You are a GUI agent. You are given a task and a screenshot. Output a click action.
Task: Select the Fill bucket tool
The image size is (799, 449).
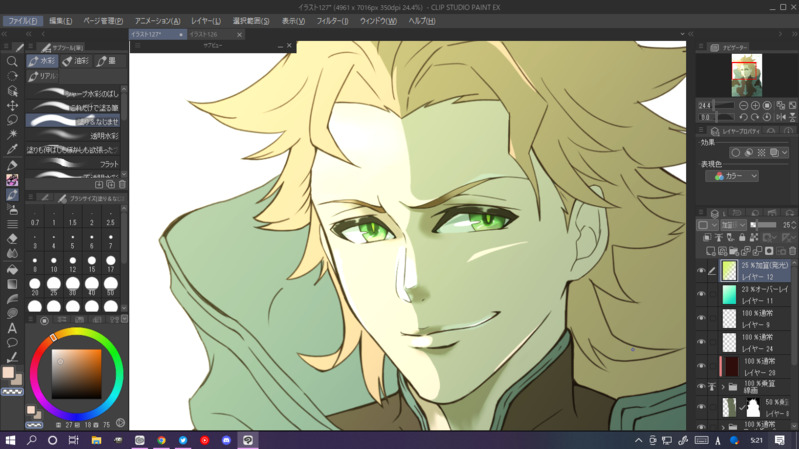point(12,270)
